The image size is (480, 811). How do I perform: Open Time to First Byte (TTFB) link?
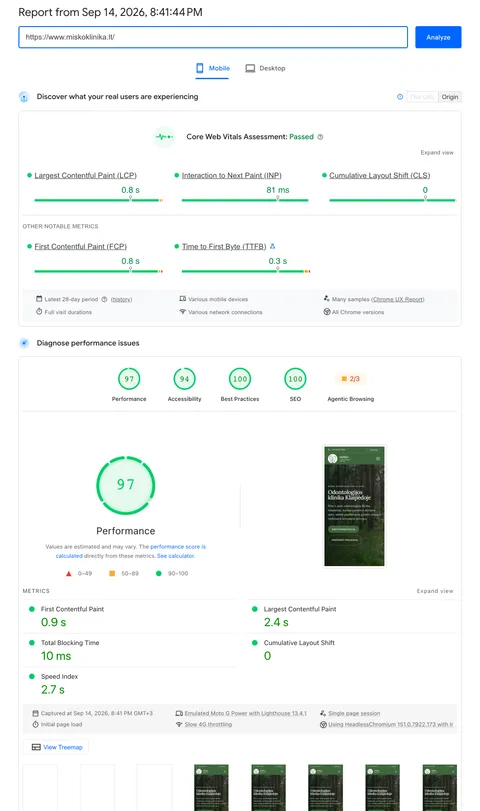click(x=224, y=246)
